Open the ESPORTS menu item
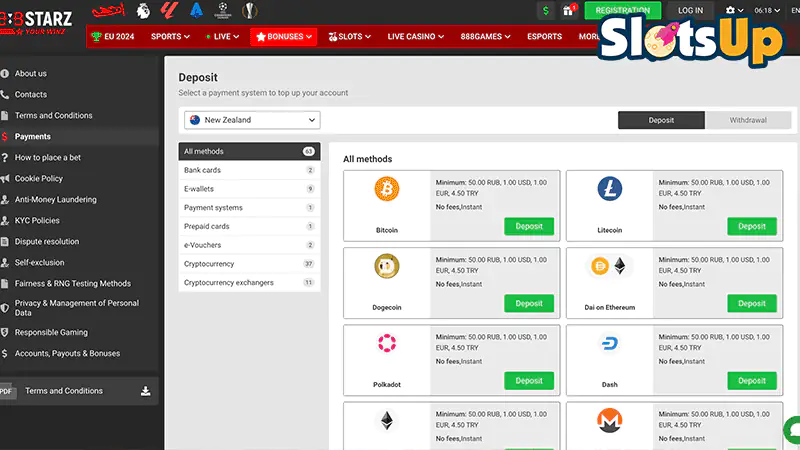Screen dimensions: 800x450 pos(544,37)
